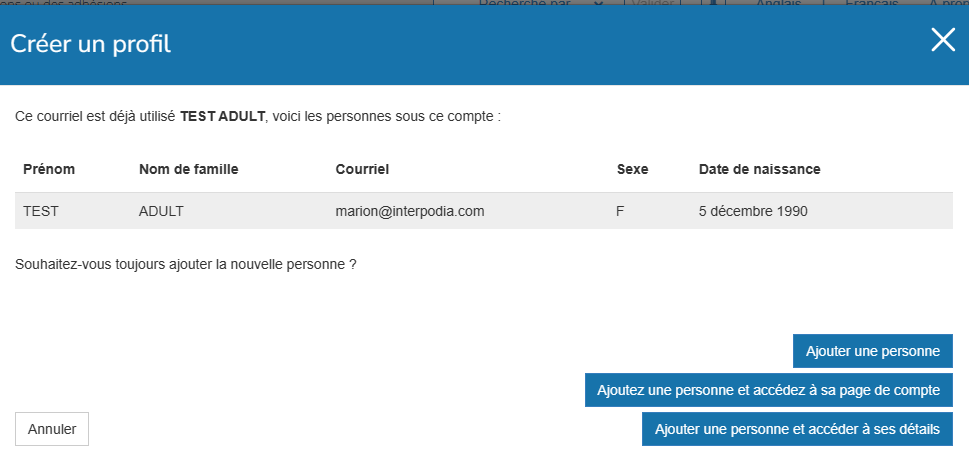Viewport: 969px width, 460px height.
Task: Click Ajoutez une personne et accédez à sa page de compte
Action: (768, 390)
